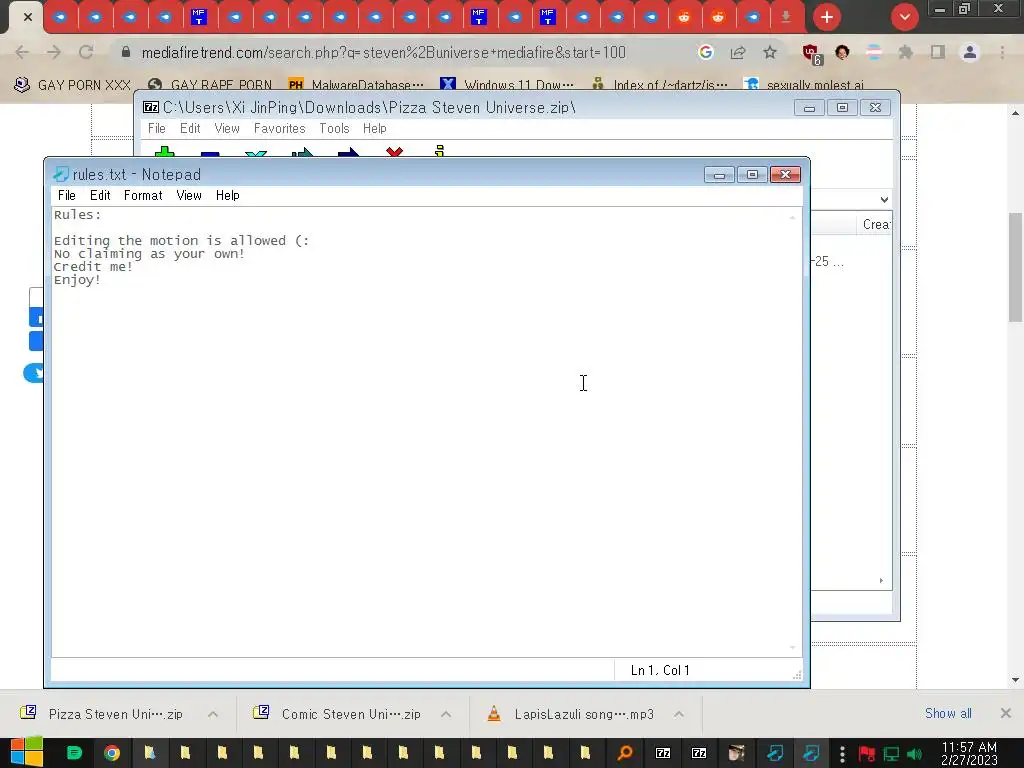
Task: Open 7-Zip Favorites menu
Action: click(280, 129)
